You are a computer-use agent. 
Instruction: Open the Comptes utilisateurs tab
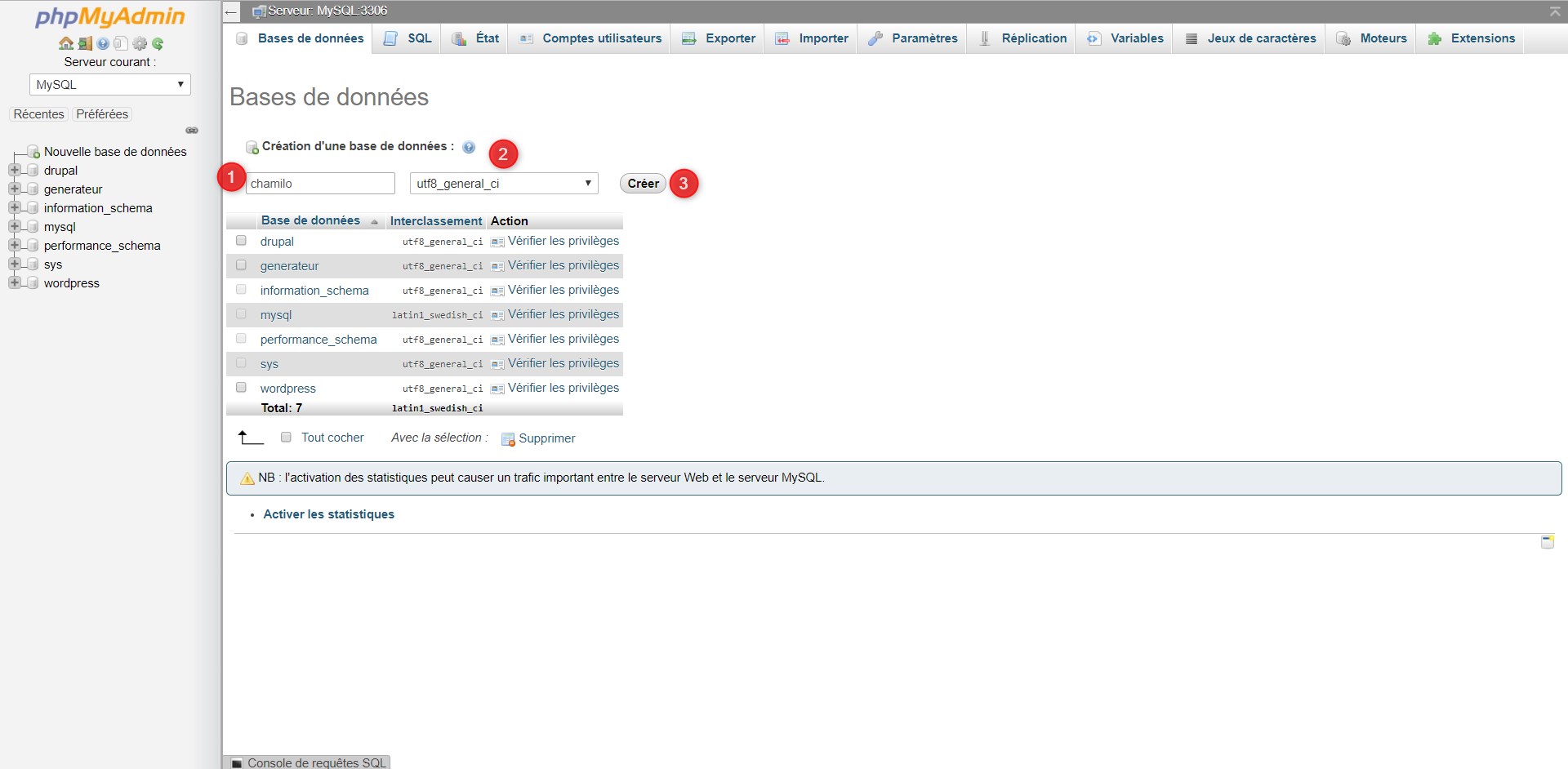[x=590, y=38]
